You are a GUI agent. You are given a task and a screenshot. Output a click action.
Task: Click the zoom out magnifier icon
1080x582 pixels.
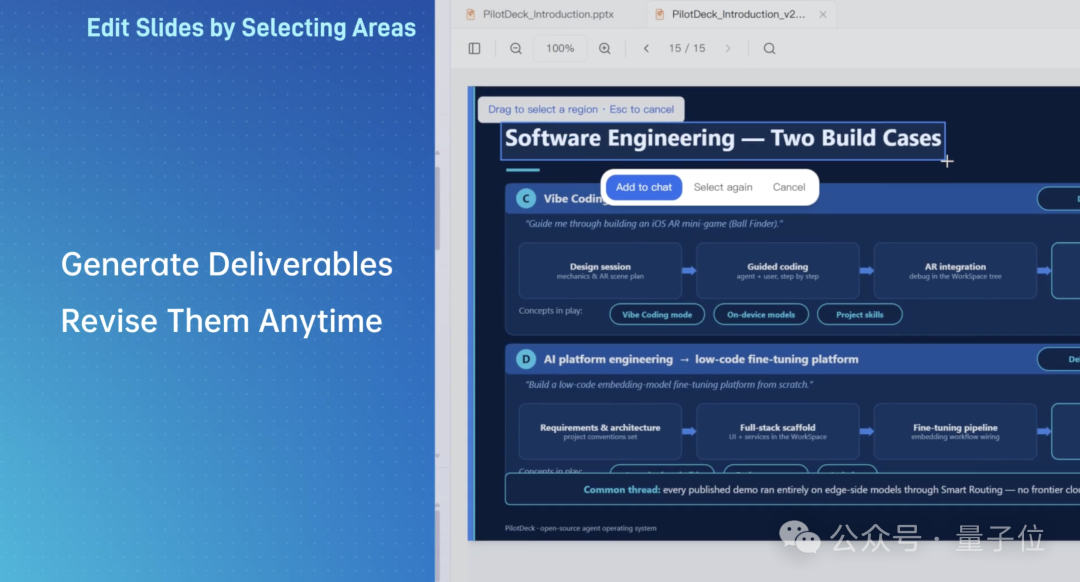point(516,48)
